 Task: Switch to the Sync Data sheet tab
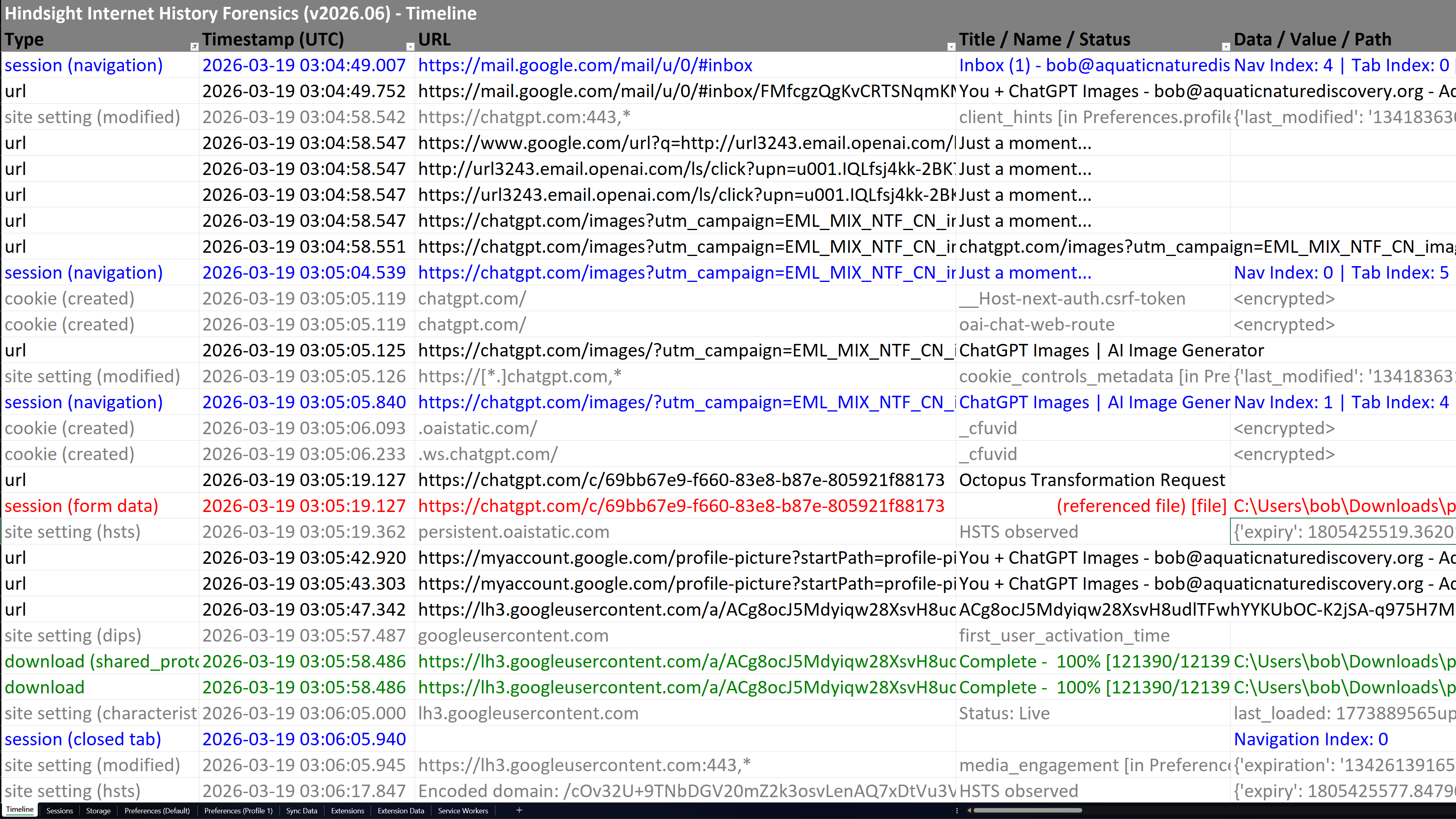[301, 810]
